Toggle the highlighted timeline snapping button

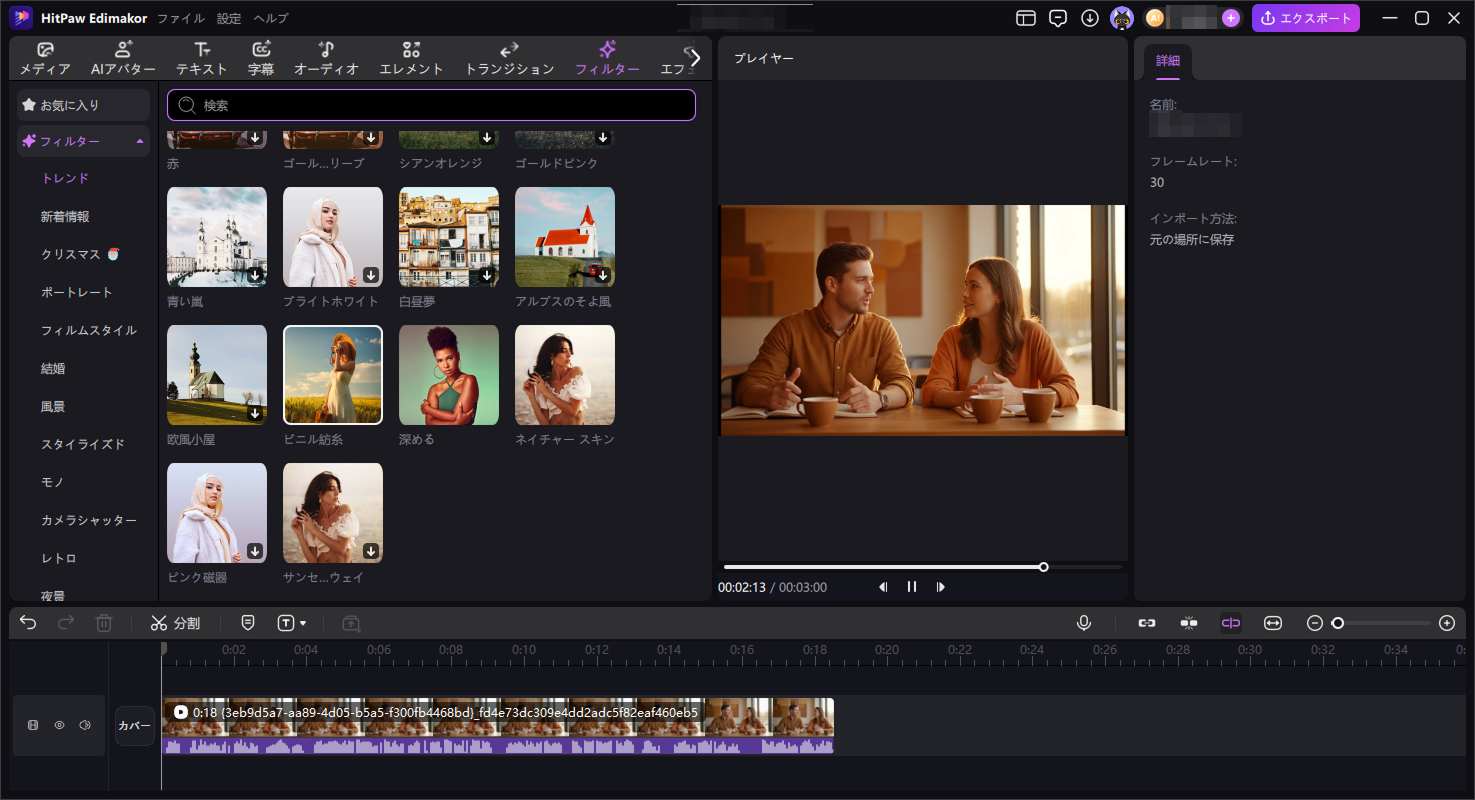click(x=1230, y=623)
